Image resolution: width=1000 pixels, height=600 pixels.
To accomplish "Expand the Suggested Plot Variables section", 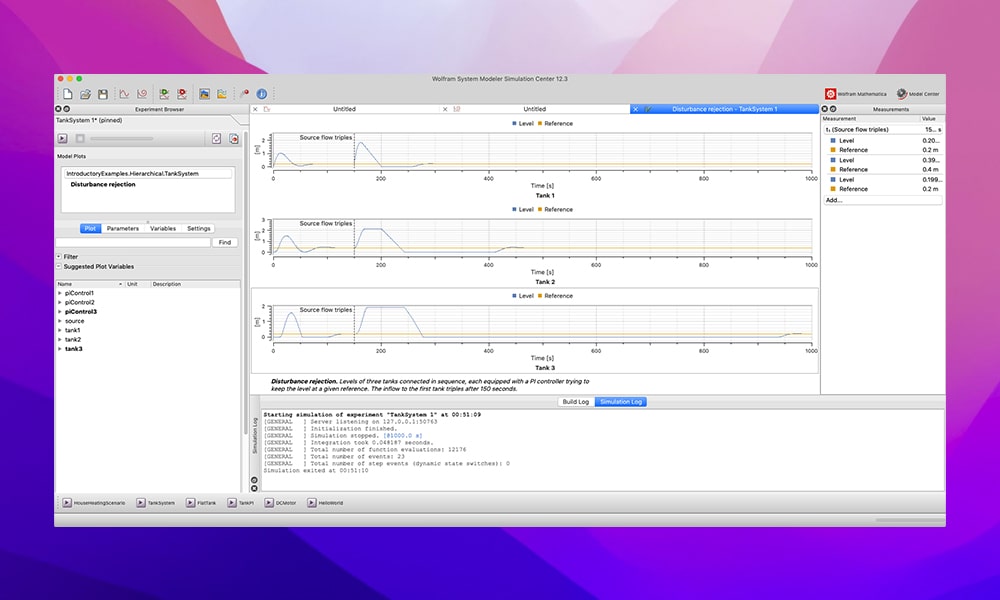I will pyautogui.click(x=60, y=266).
